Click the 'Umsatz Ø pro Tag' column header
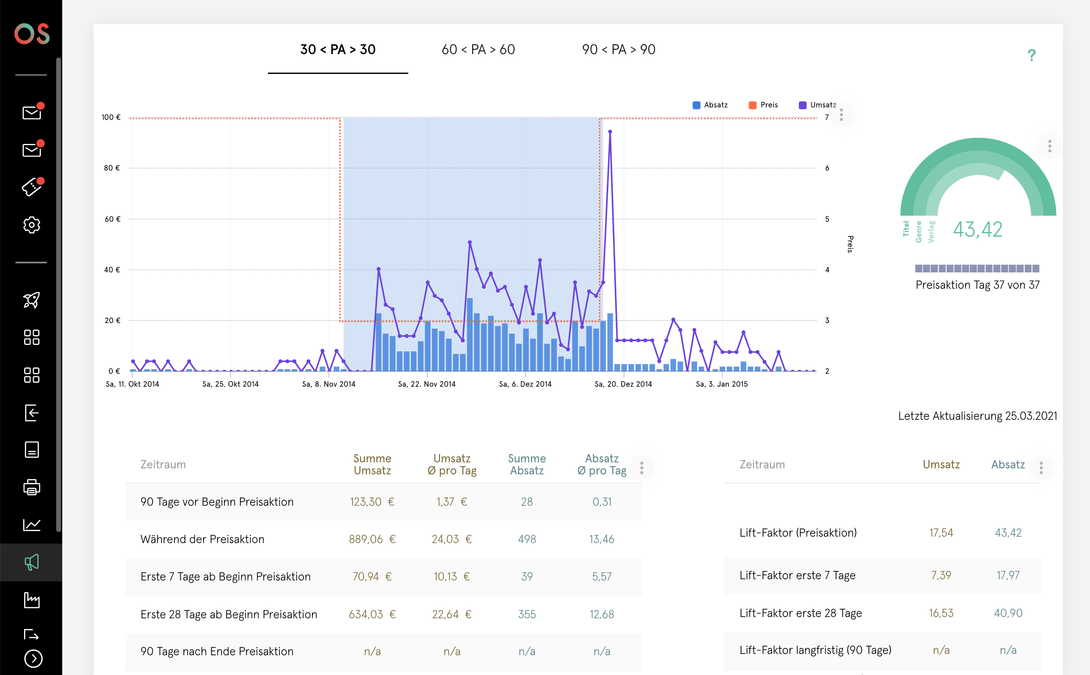The width and height of the screenshot is (1090, 675). tap(452, 464)
